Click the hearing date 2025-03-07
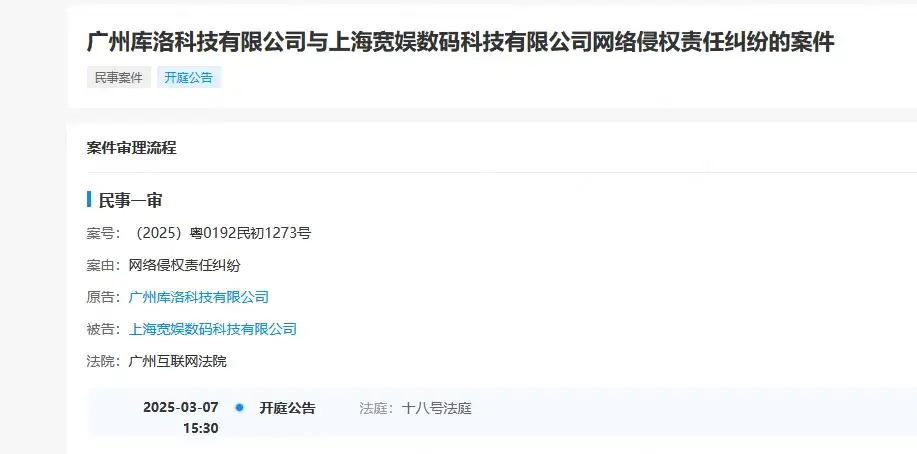 pyautogui.click(x=181, y=407)
